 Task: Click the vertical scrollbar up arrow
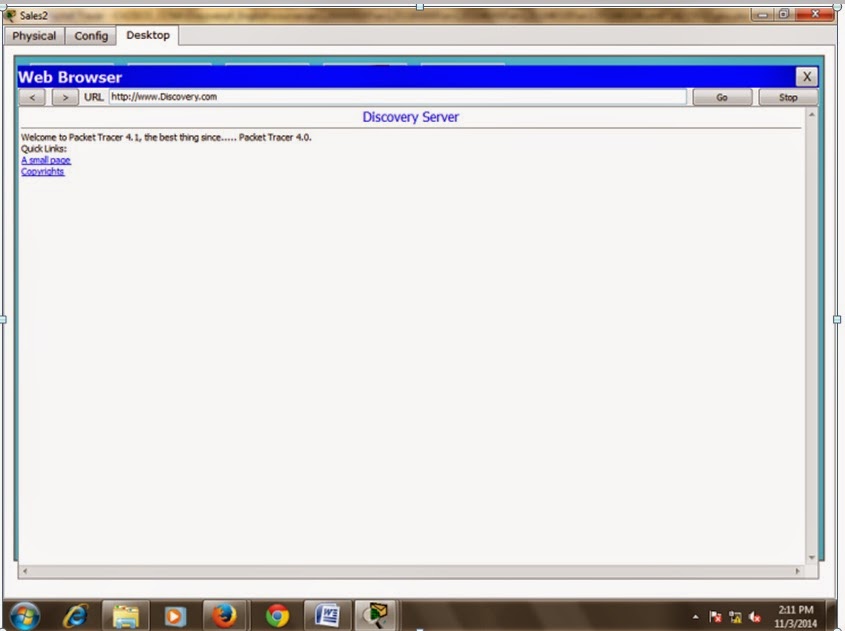pyautogui.click(x=812, y=115)
